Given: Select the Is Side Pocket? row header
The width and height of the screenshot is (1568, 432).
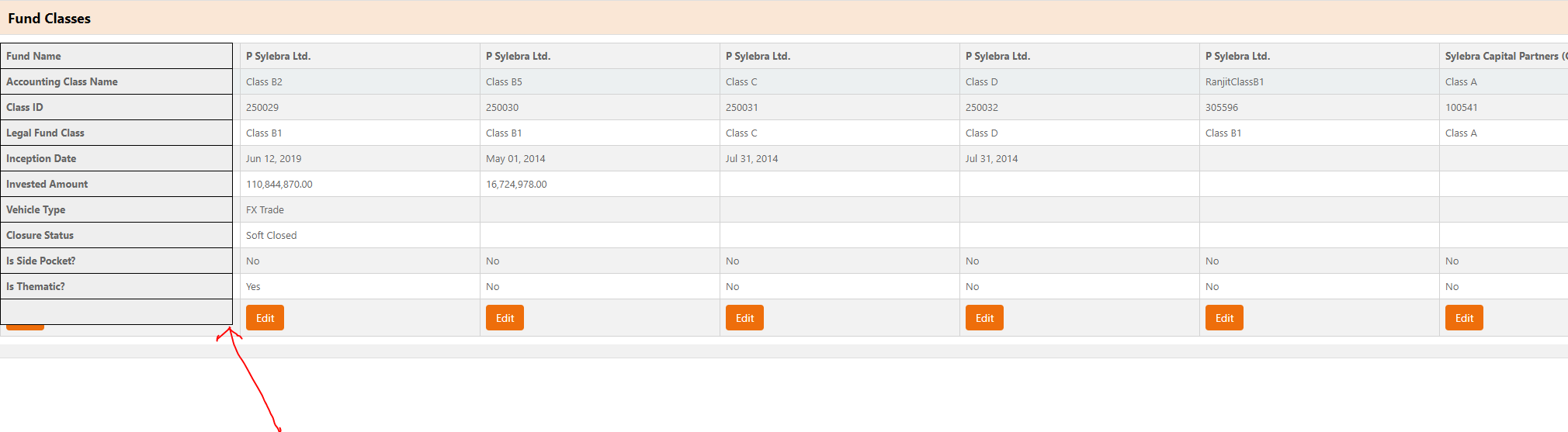Looking at the screenshot, I should [x=116, y=261].
